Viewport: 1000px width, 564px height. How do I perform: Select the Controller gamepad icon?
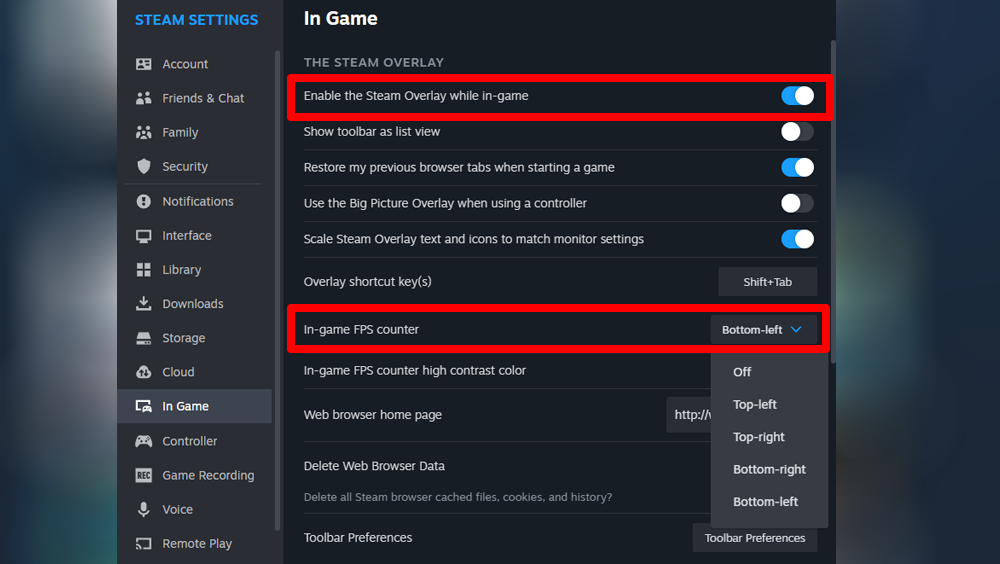(x=144, y=441)
